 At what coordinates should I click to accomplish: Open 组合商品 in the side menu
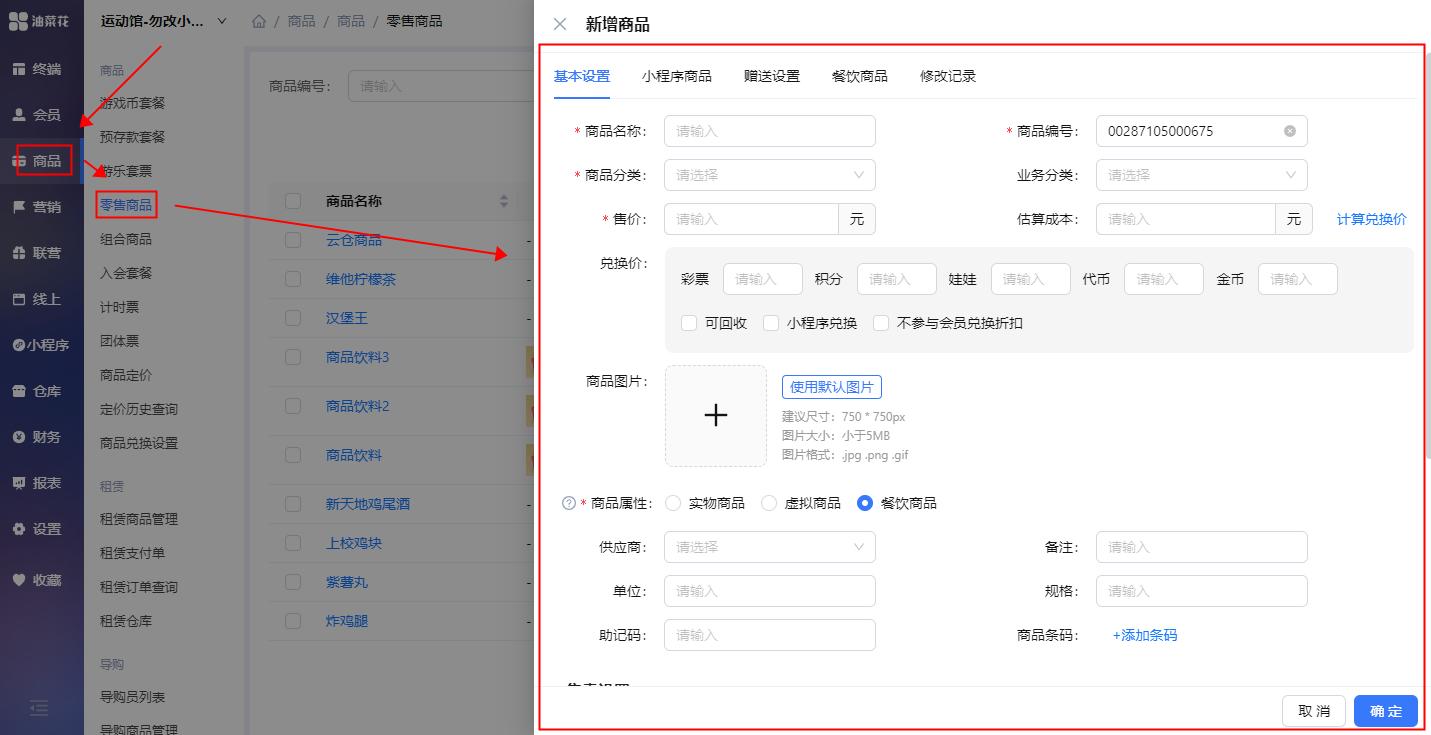[x=126, y=239]
